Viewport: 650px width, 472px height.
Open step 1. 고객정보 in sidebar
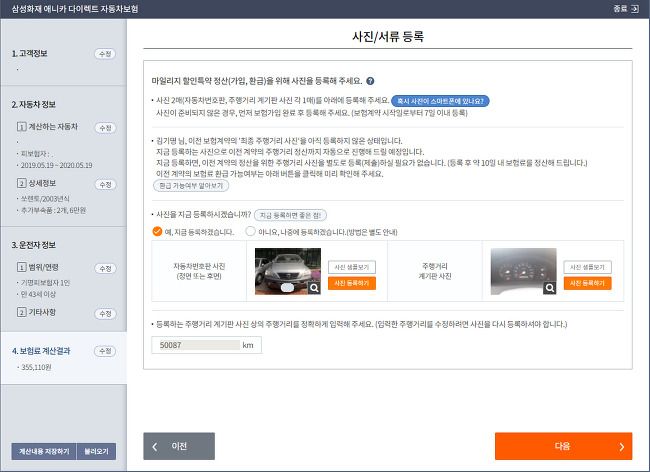29,53
